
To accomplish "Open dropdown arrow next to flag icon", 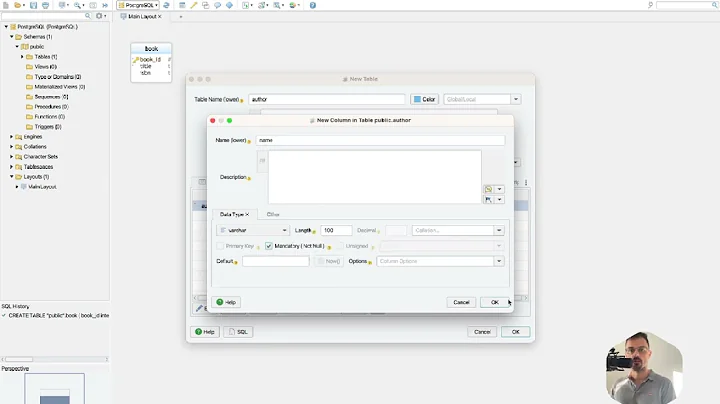I will click(x=500, y=200).
